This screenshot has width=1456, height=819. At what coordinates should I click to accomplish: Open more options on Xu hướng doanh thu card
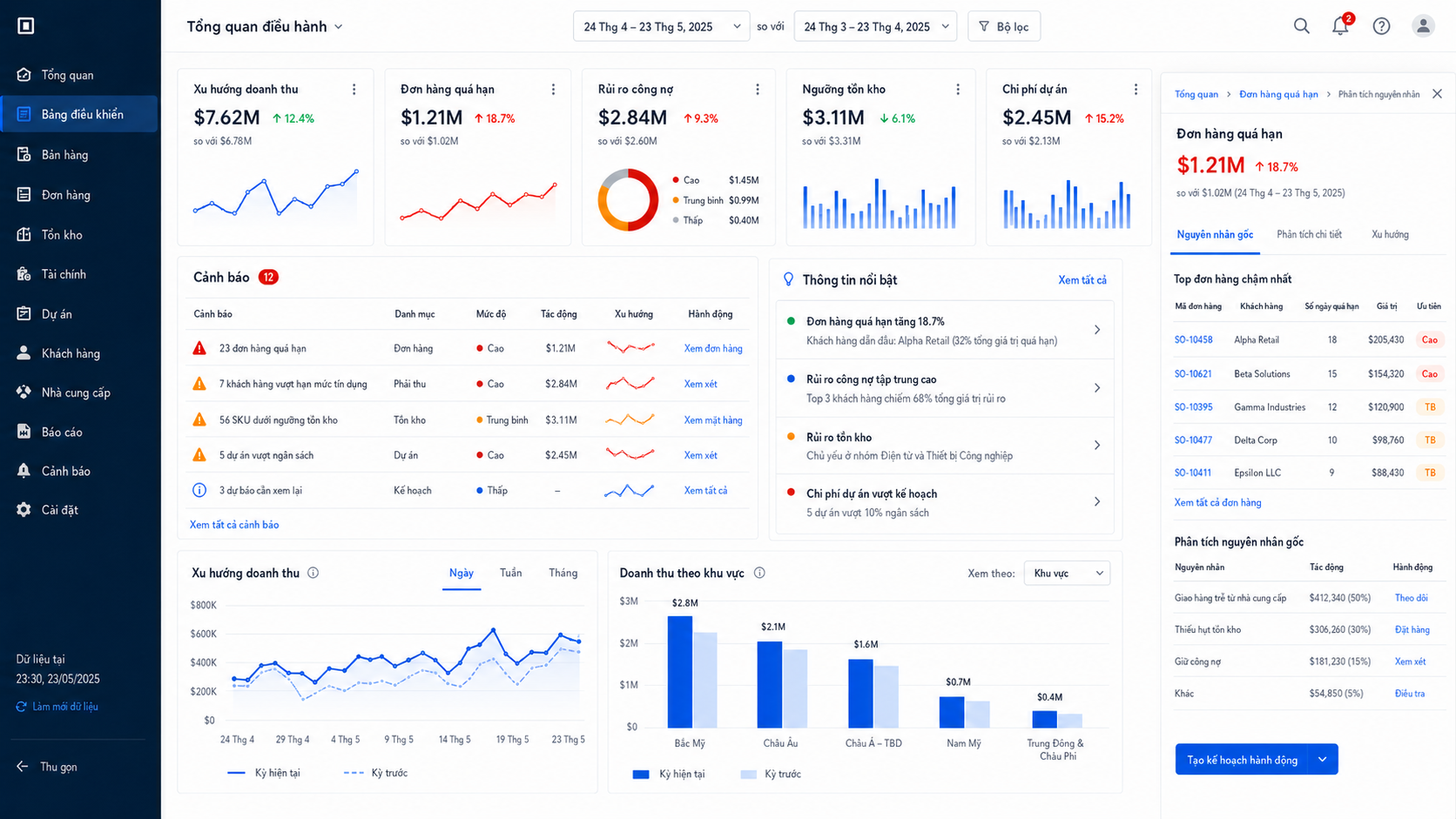[354, 90]
